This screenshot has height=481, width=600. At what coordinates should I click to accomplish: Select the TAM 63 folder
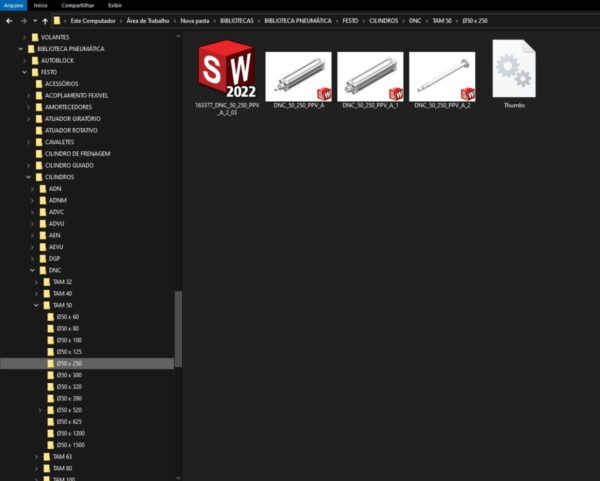pyautogui.click(x=58, y=457)
